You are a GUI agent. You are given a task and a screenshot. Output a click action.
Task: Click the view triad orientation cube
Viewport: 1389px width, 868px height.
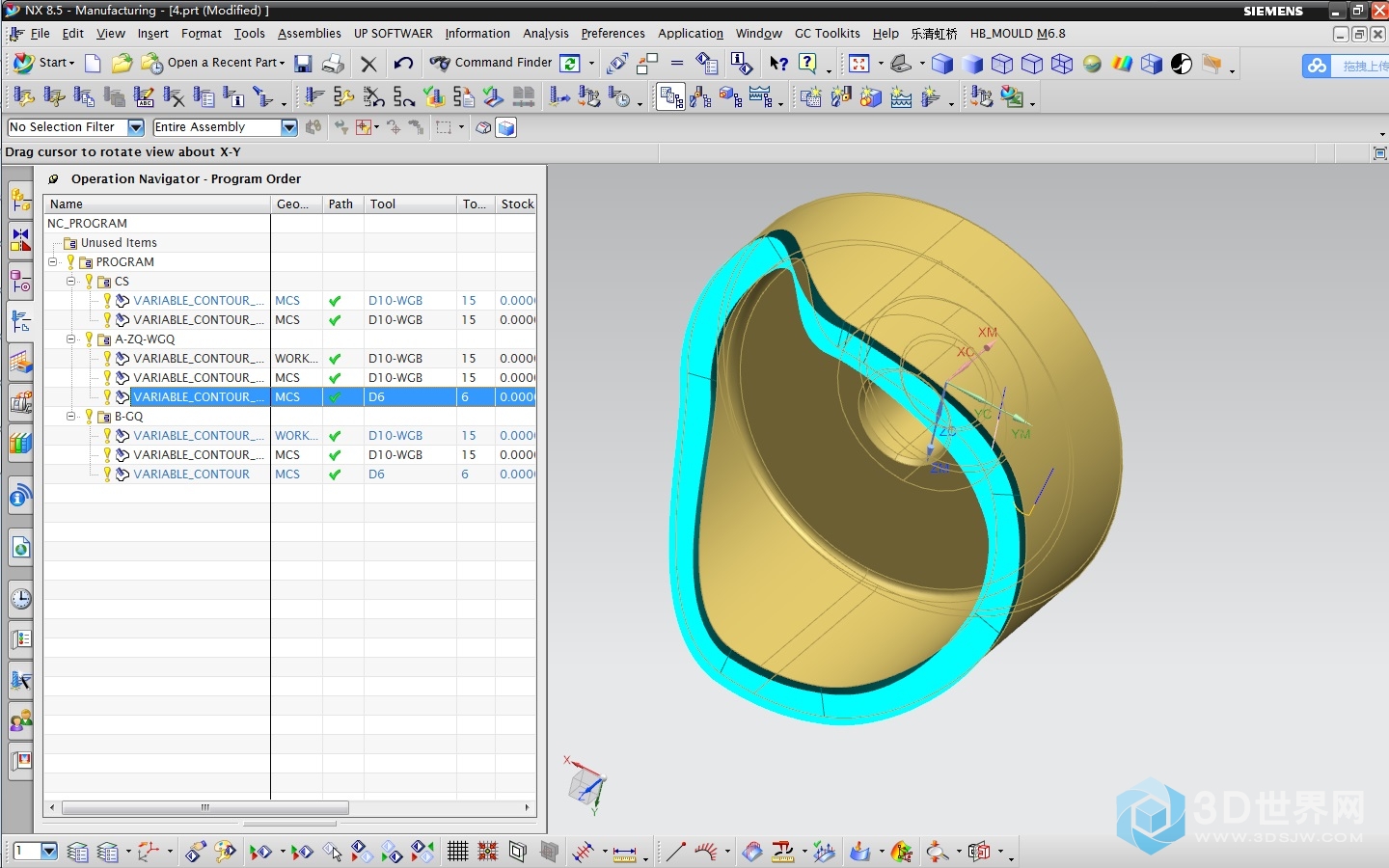click(585, 784)
